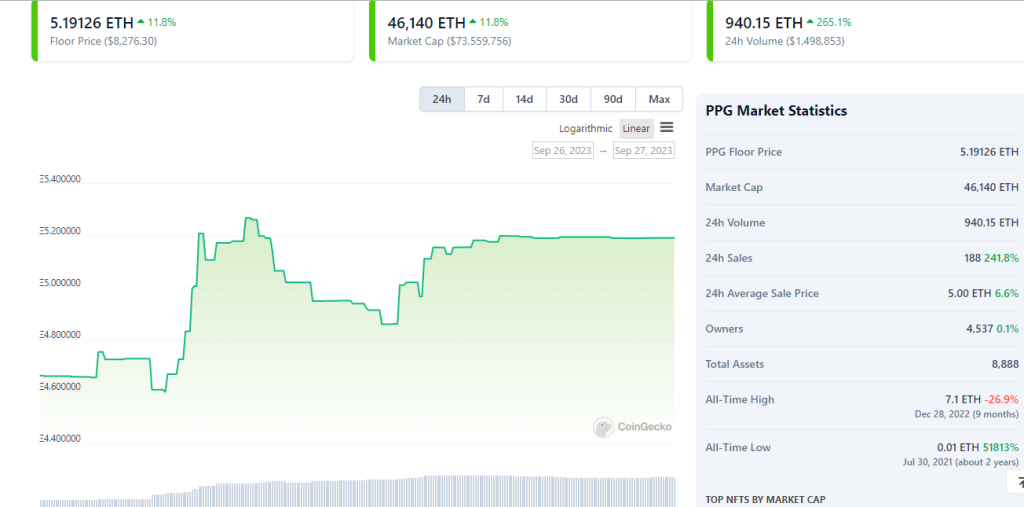
Task: Open the Sep 27, 2023 end date picker
Action: coord(643,151)
